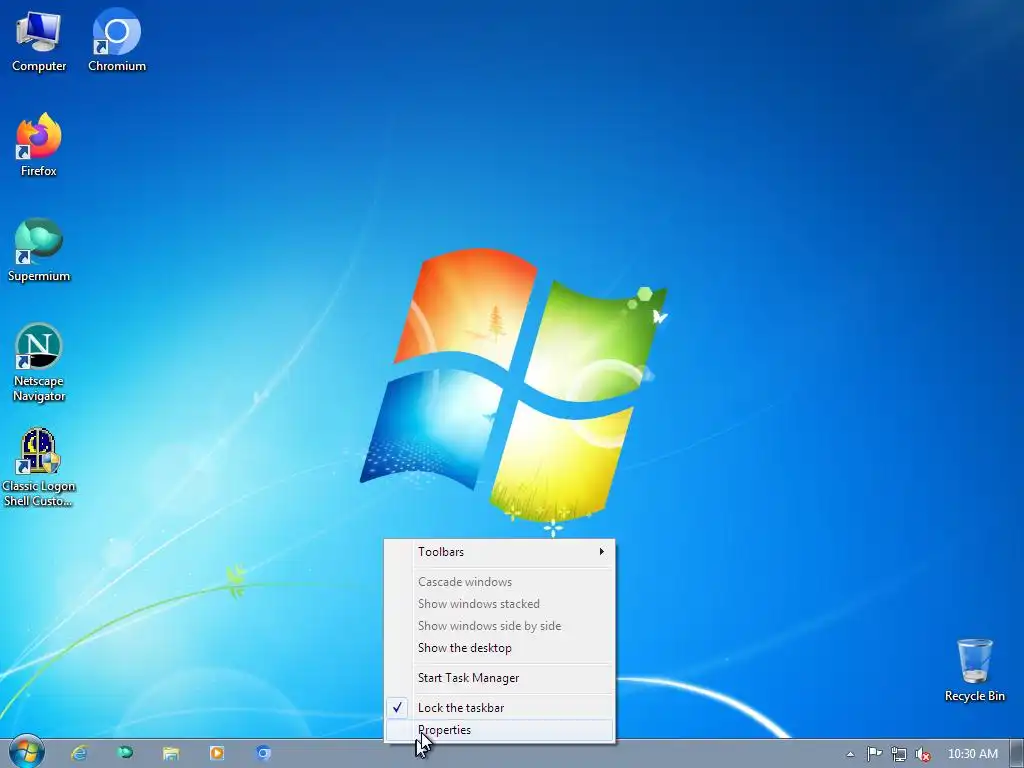This screenshot has width=1024, height=768.
Task: Select the Recycle Bin icon
Action: (974, 671)
